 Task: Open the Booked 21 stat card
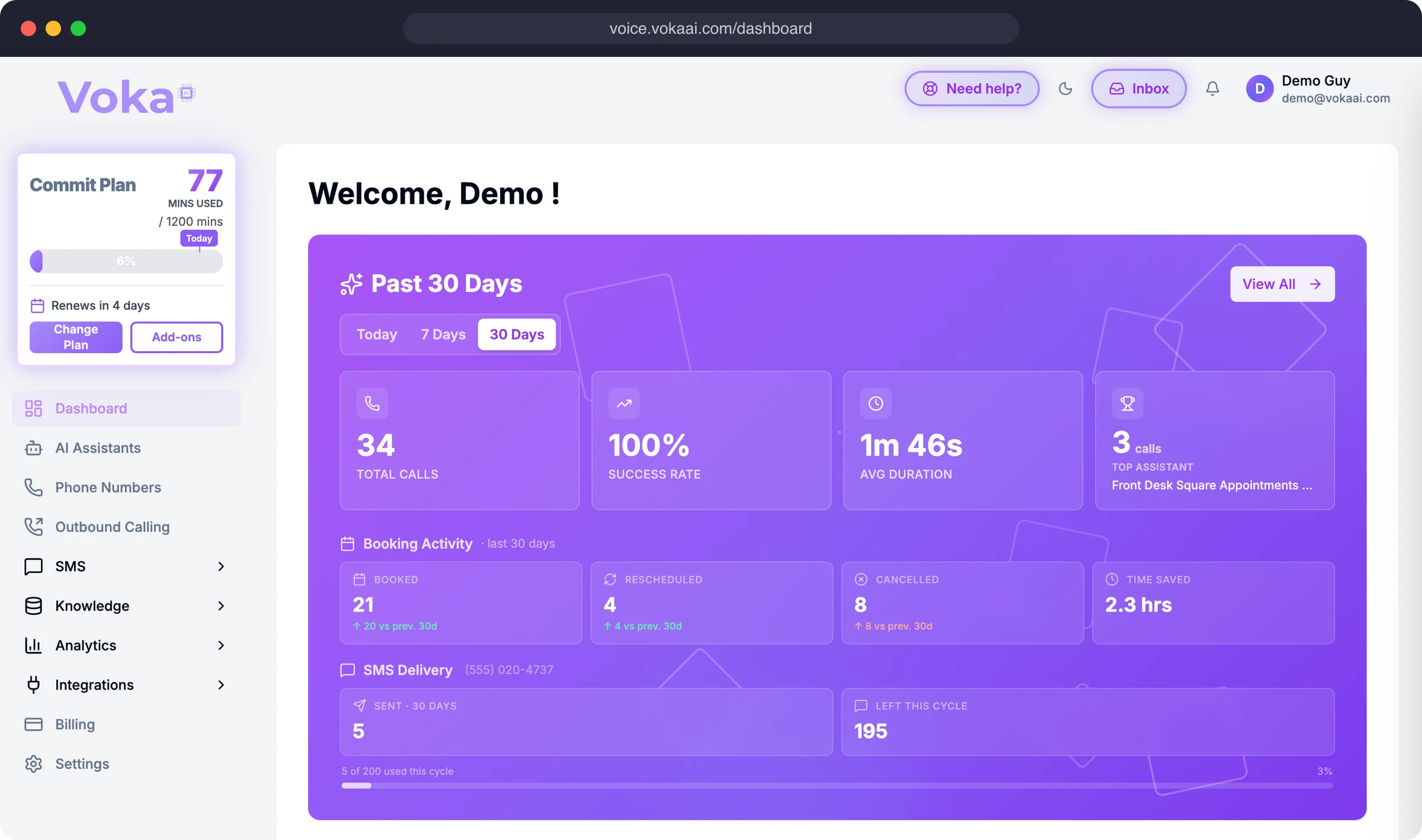[461, 602]
